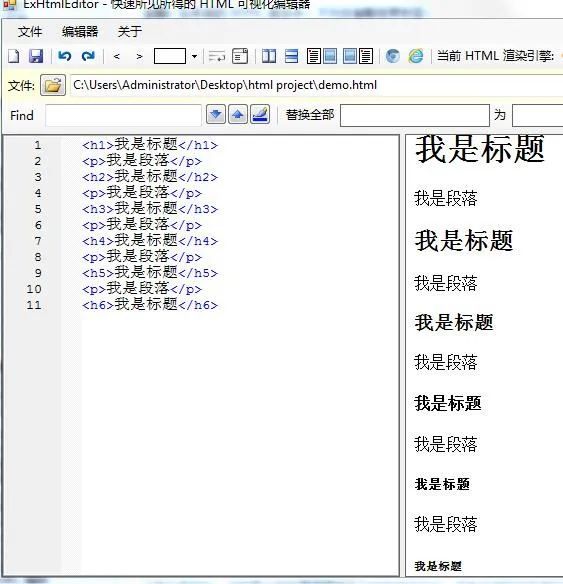Switch to side-by-side vertical split layout

click(269, 56)
